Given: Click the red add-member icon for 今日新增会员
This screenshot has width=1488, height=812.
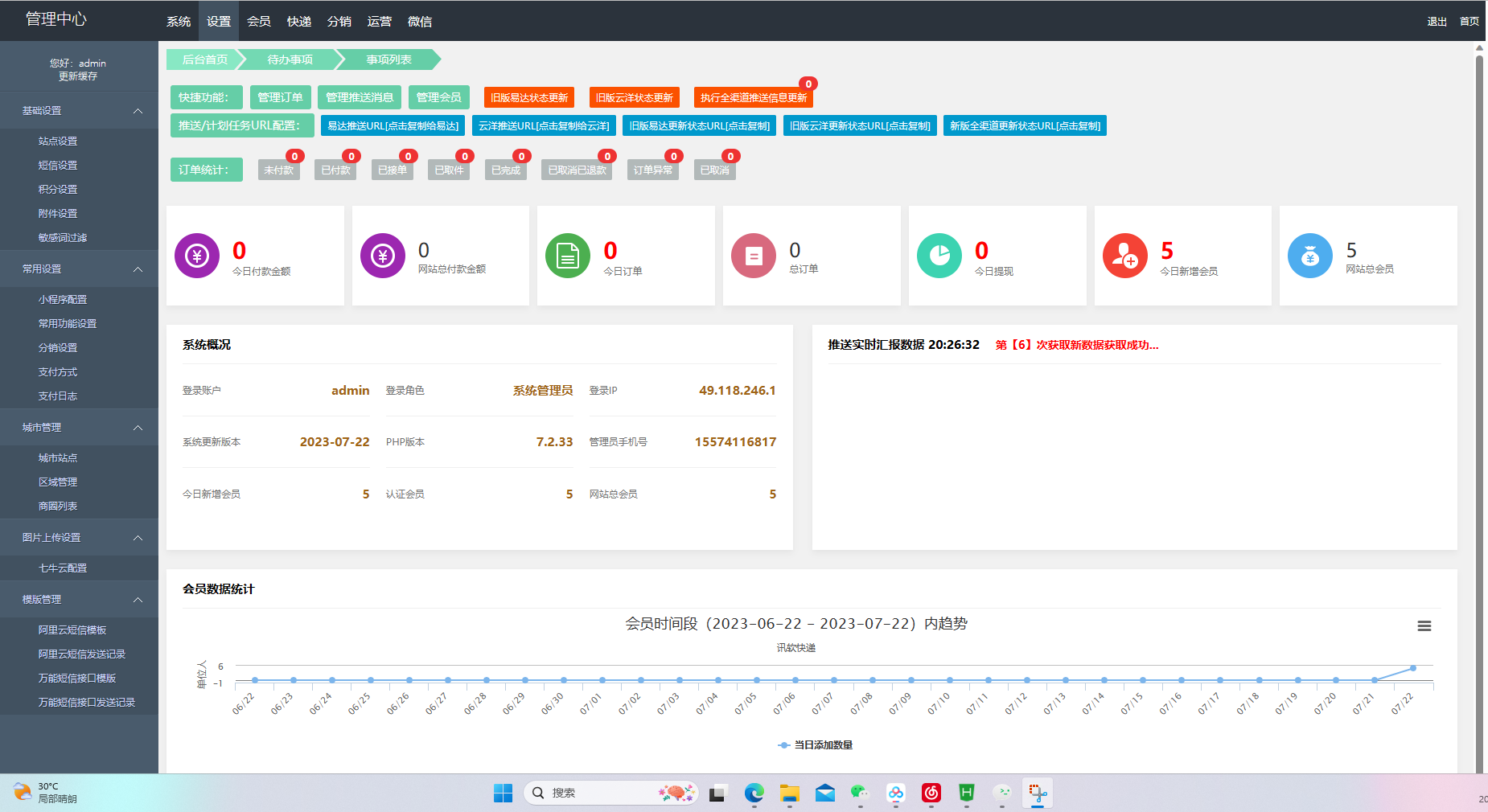Looking at the screenshot, I should click(1124, 256).
